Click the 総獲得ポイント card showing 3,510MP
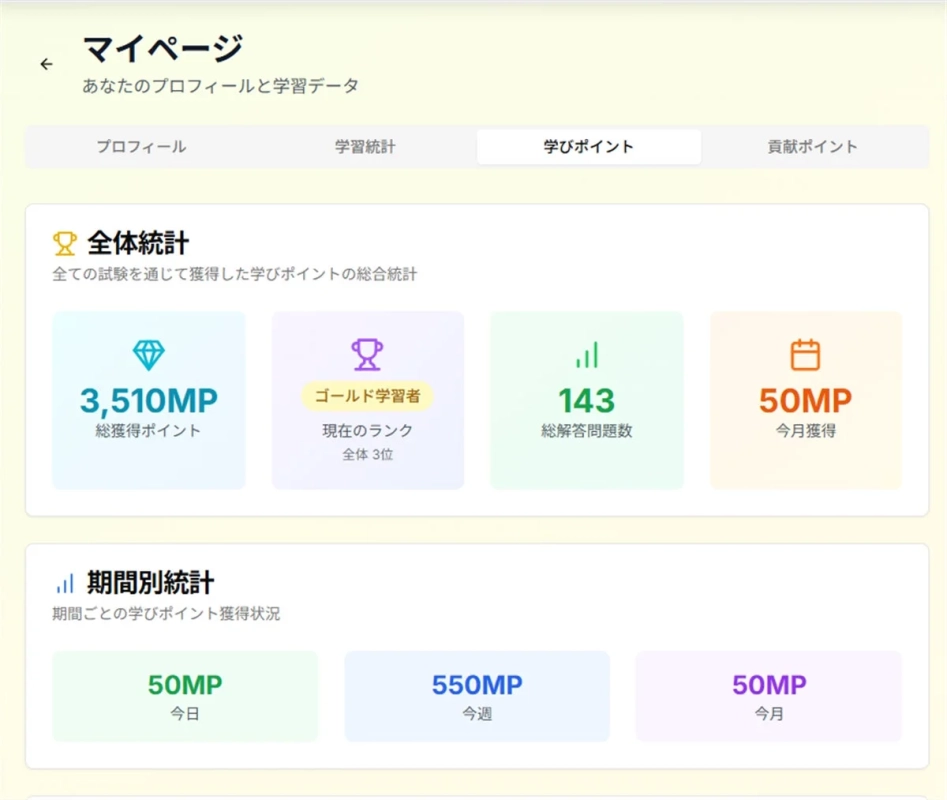This screenshot has height=800, width=947. point(148,398)
